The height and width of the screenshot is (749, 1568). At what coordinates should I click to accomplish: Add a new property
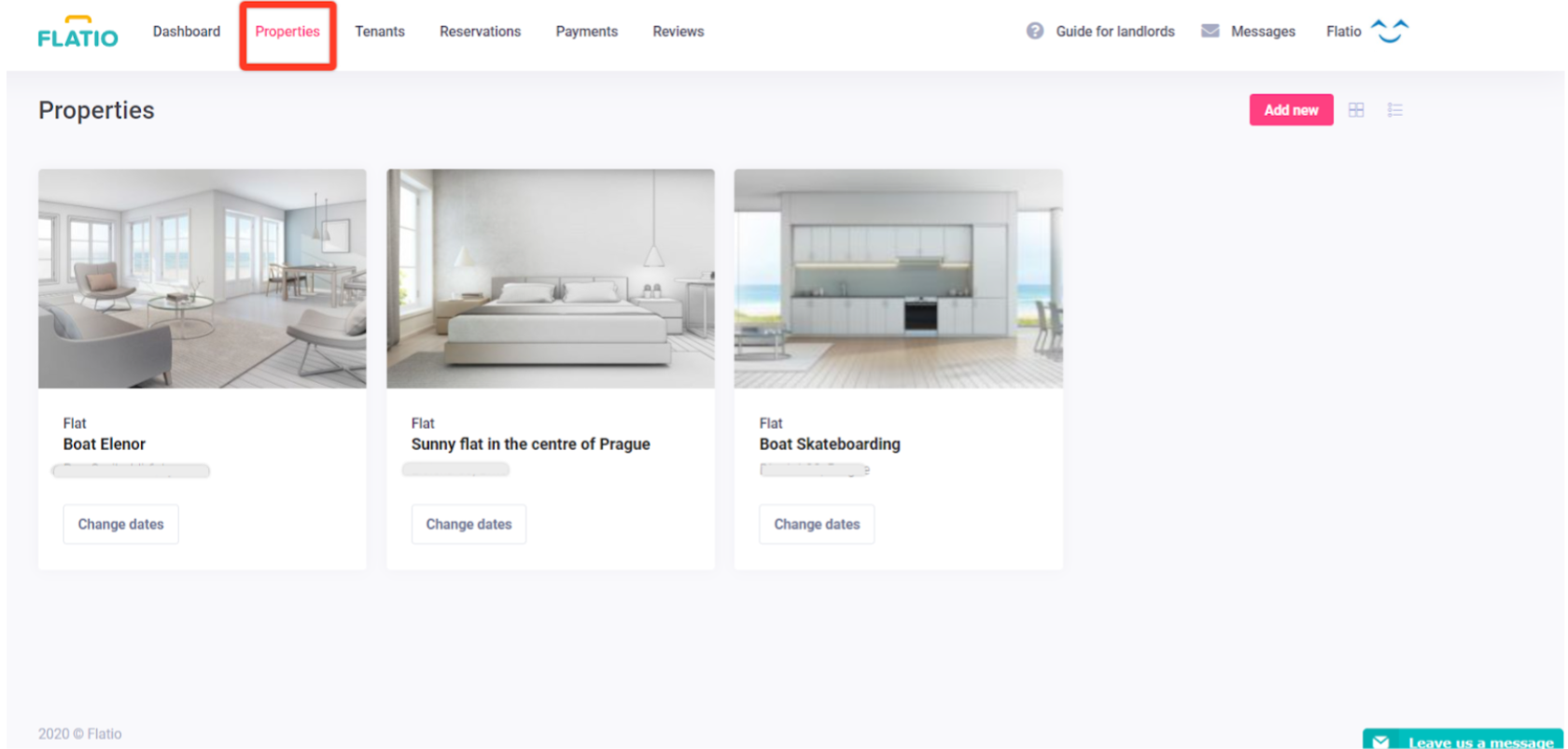[1291, 110]
